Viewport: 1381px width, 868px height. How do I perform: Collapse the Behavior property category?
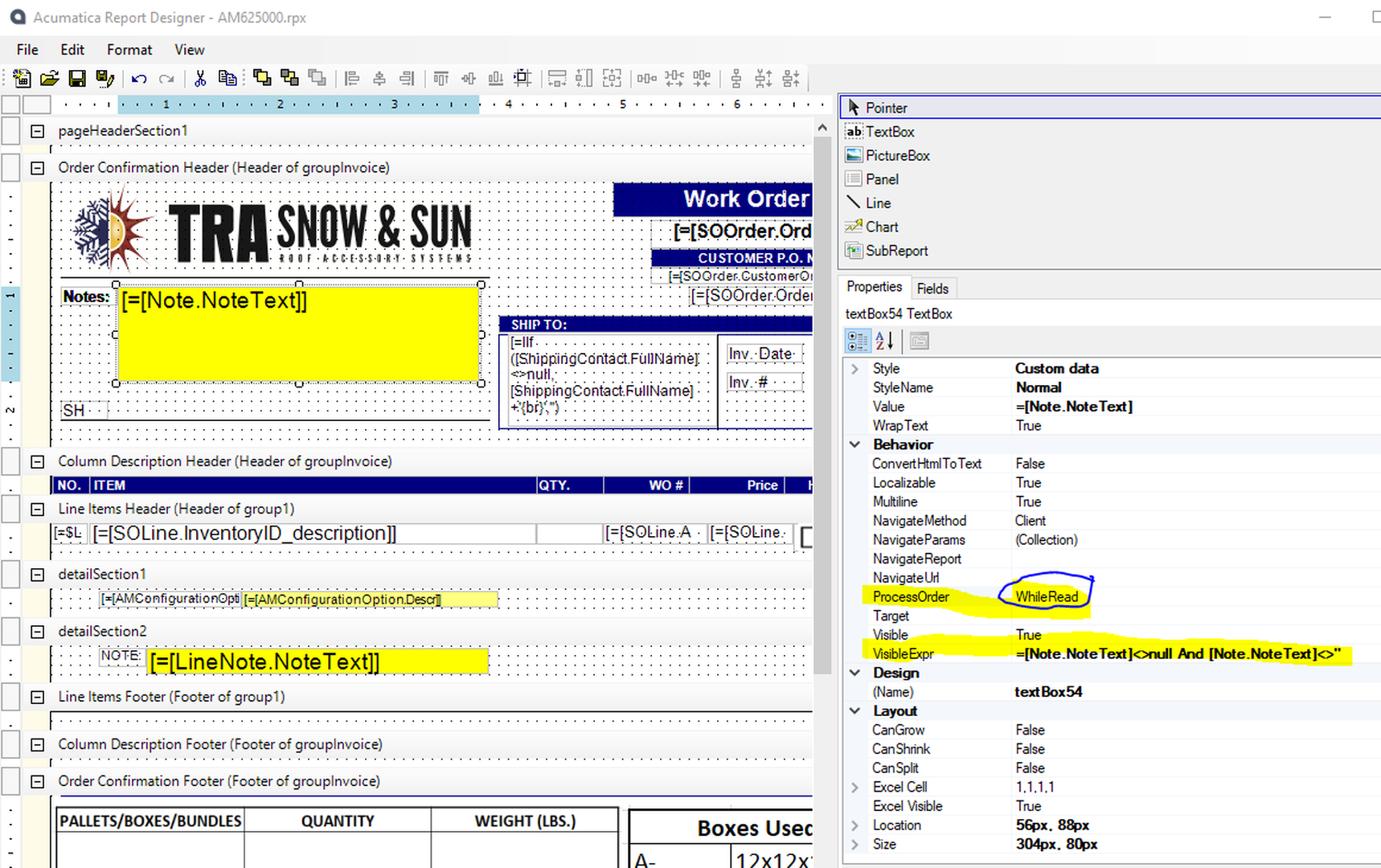[854, 444]
